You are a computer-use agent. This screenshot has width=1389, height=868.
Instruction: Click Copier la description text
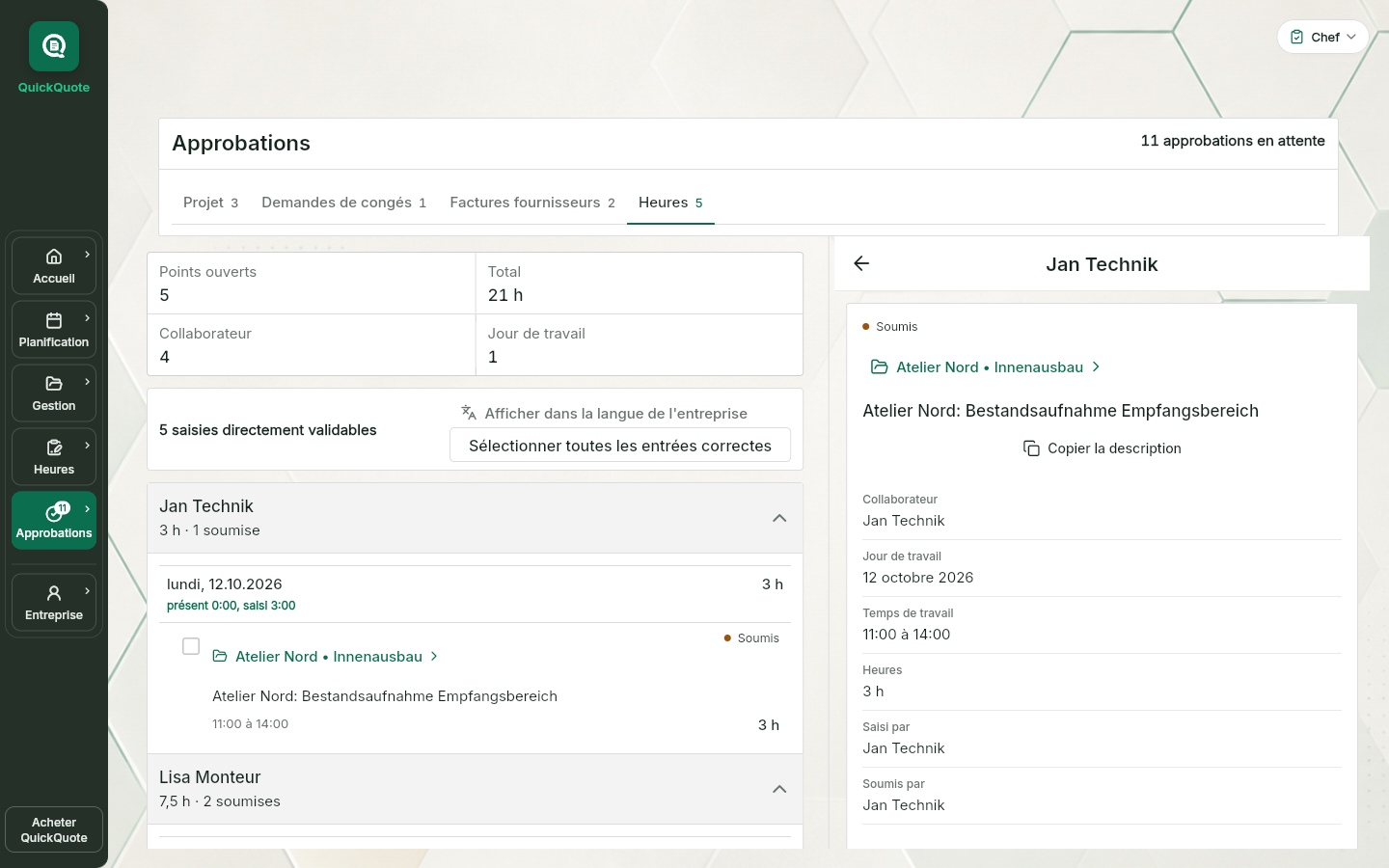coord(1114,448)
